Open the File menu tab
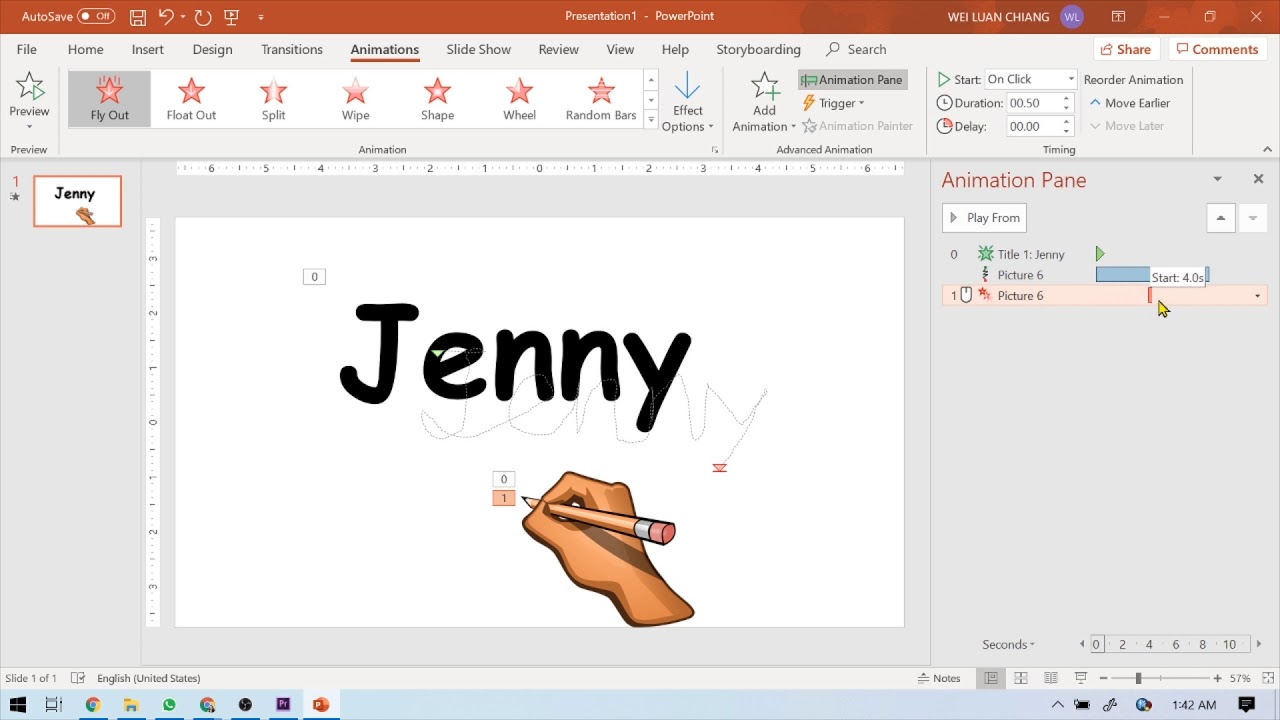Image resolution: width=1280 pixels, height=720 pixels. [x=26, y=49]
